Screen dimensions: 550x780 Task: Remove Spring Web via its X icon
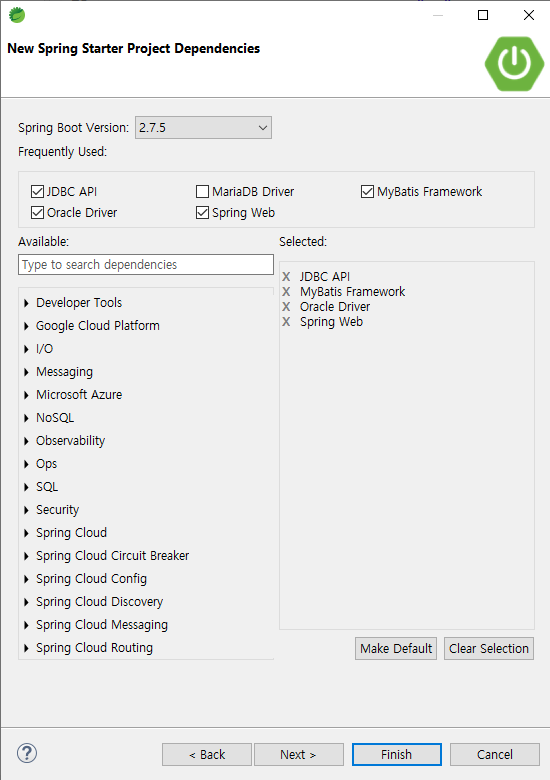click(286, 322)
